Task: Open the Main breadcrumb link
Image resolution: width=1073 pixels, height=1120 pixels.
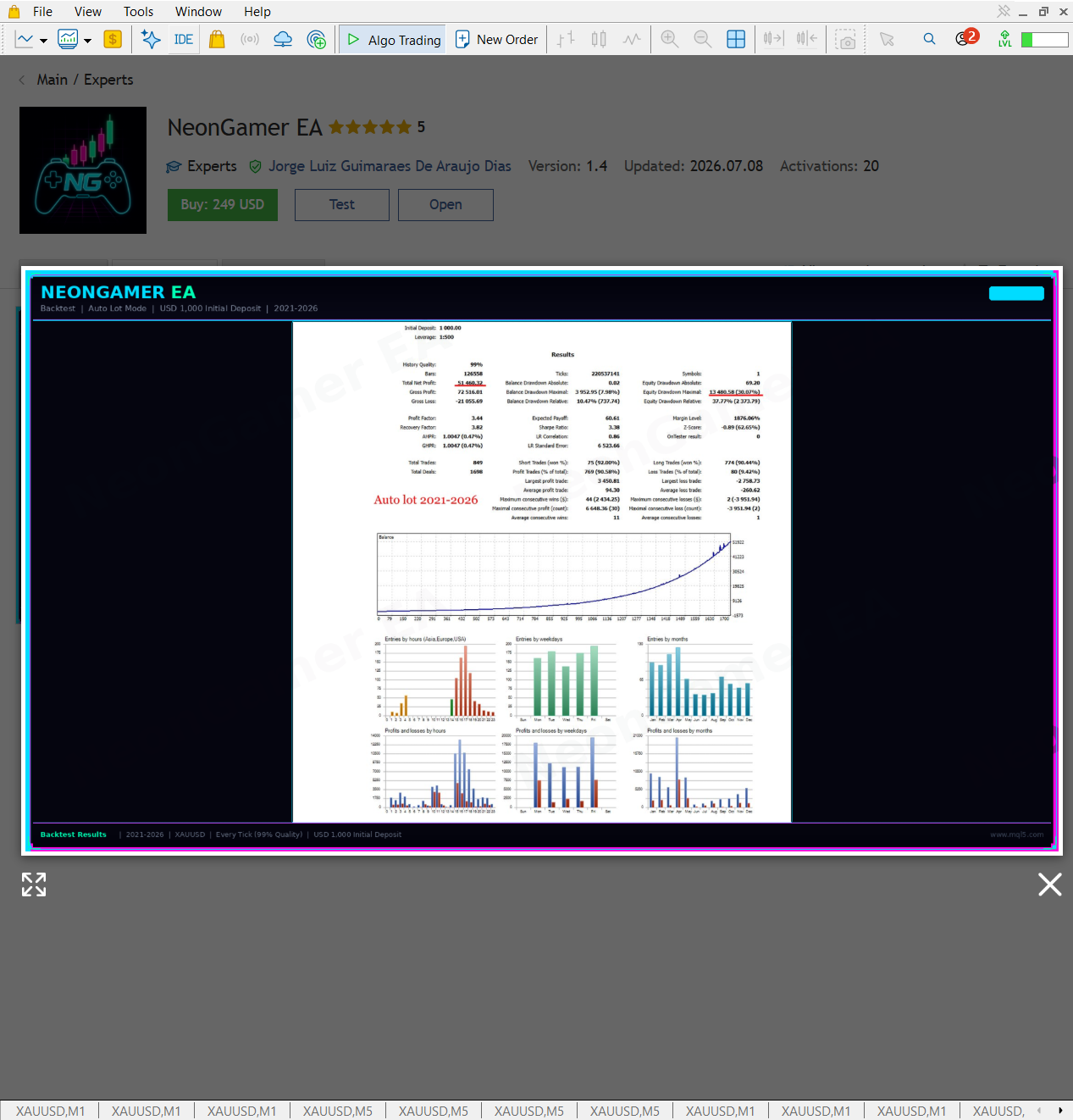Action: pyautogui.click(x=52, y=80)
